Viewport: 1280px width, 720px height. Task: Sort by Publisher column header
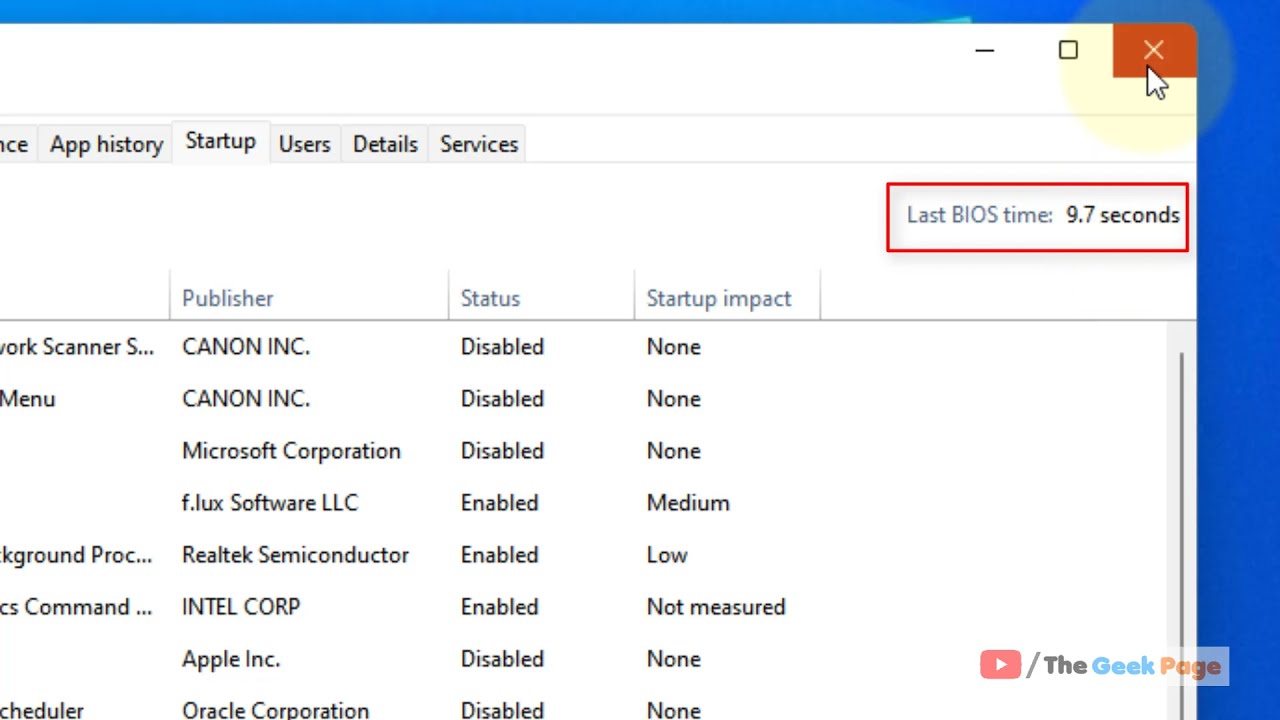point(309,298)
